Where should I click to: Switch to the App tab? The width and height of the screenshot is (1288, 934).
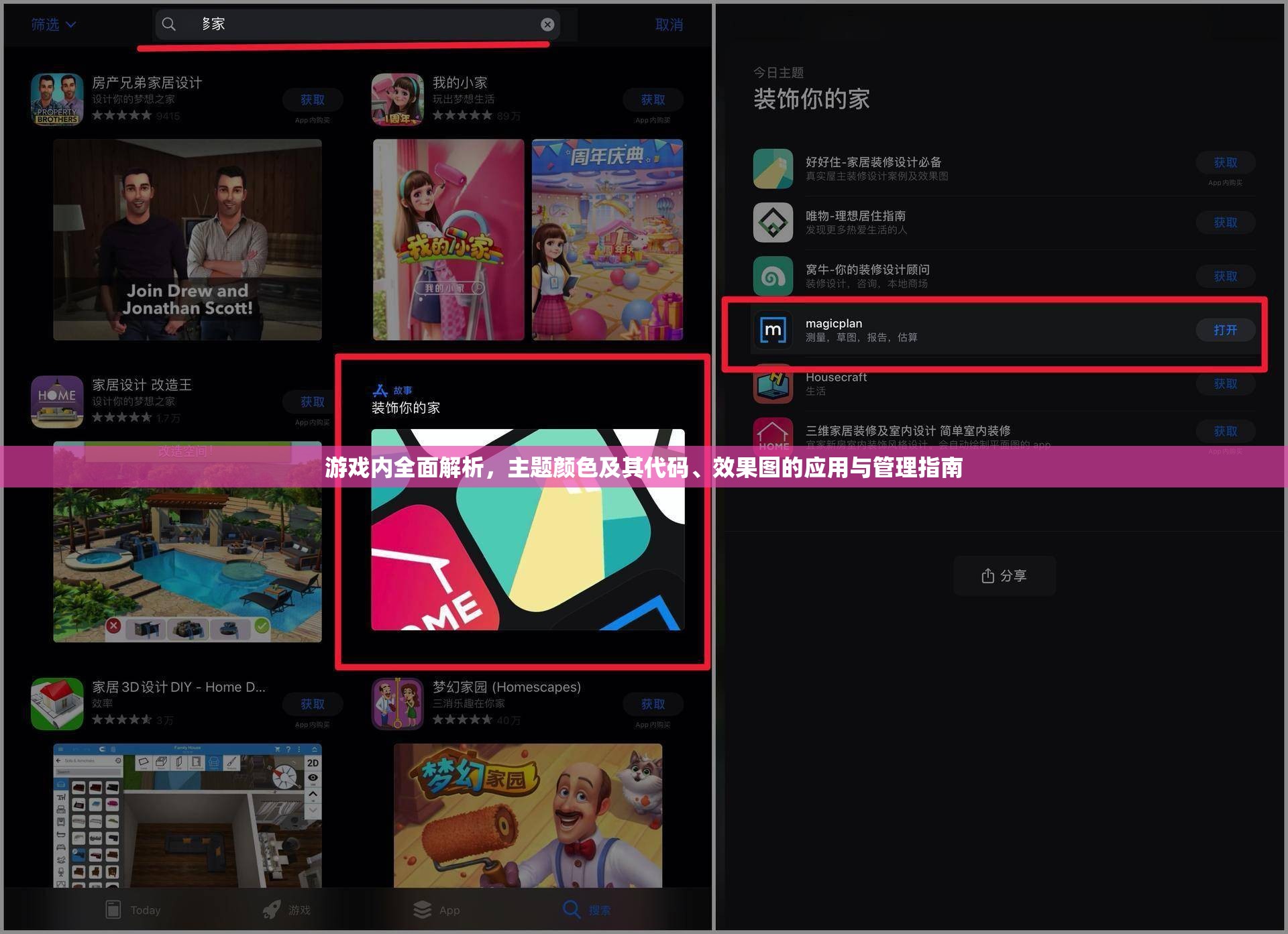tap(437, 910)
